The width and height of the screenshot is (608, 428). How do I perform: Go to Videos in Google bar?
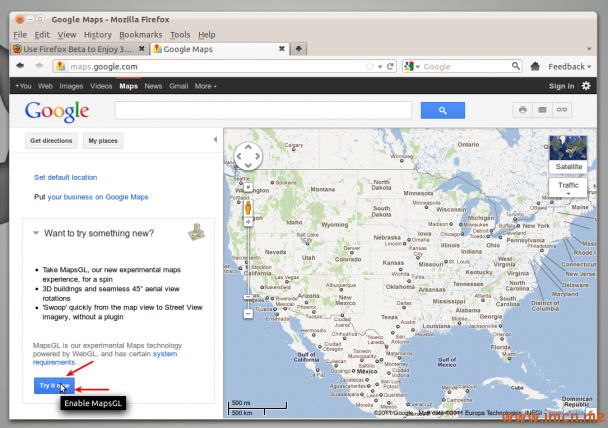(x=101, y=86)
